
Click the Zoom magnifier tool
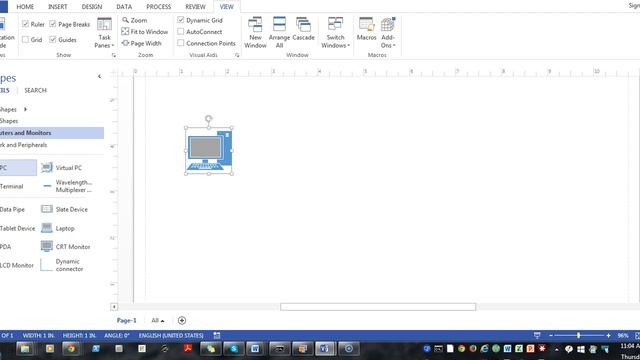[135, 20]
